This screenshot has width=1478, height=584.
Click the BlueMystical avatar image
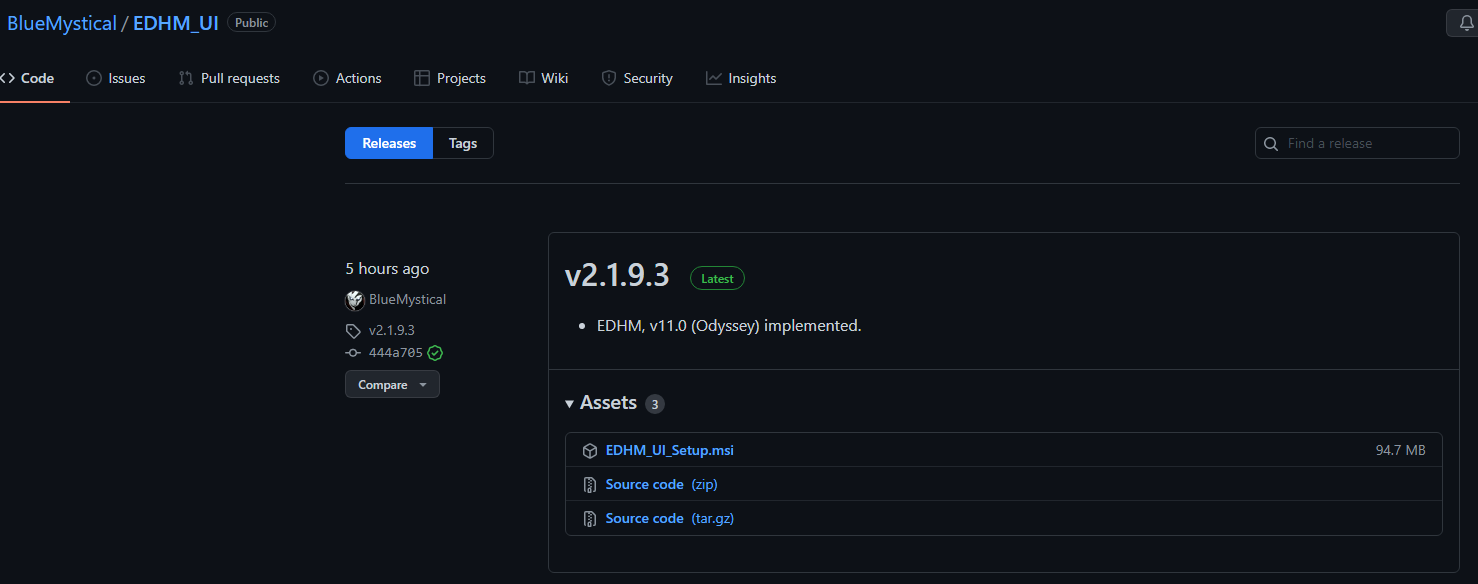[355, 300]
